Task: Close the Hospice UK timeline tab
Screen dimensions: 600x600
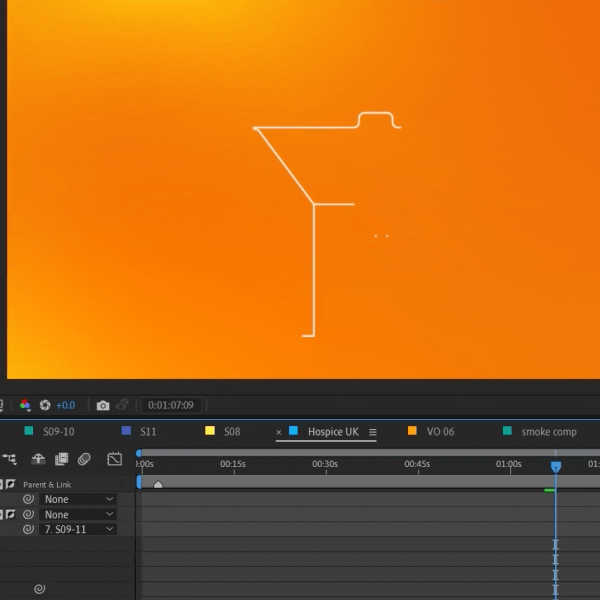Action: 279,432
